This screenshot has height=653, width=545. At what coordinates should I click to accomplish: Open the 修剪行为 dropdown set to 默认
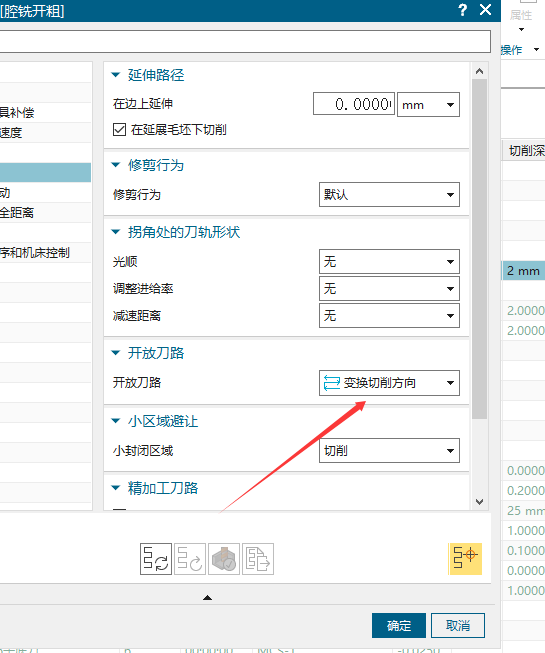(389, 194)
